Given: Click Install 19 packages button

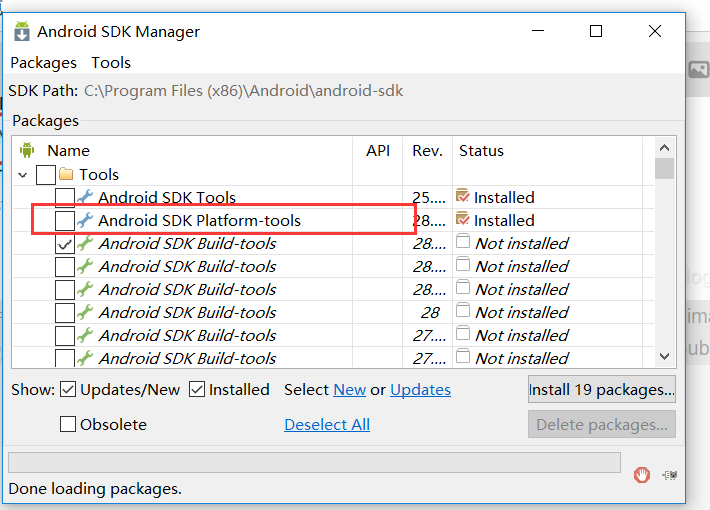Looking at the screenshot, I should [602, 389].
